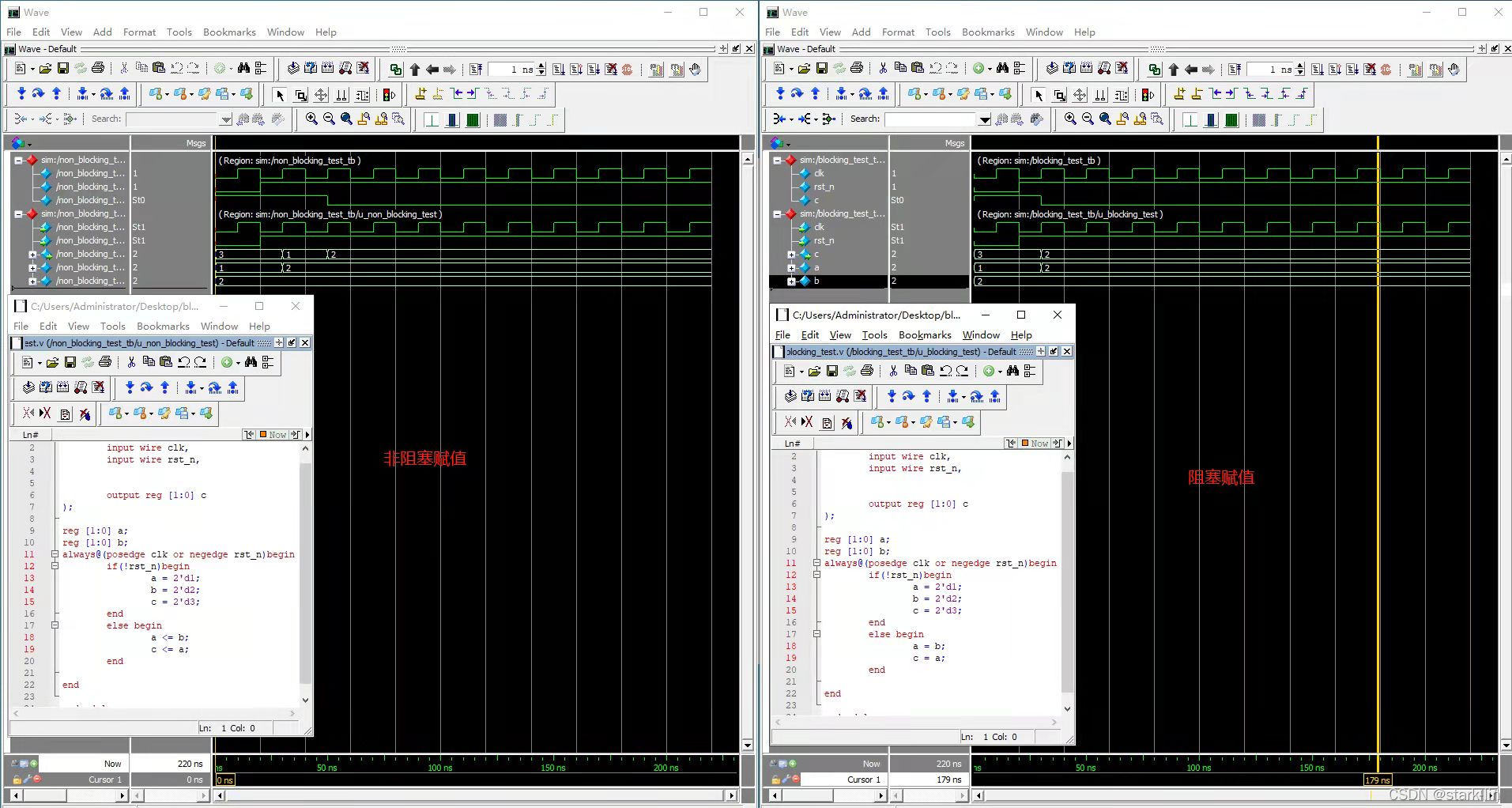Click left Wave horizontal waveform scrollbar

point(477,795)
